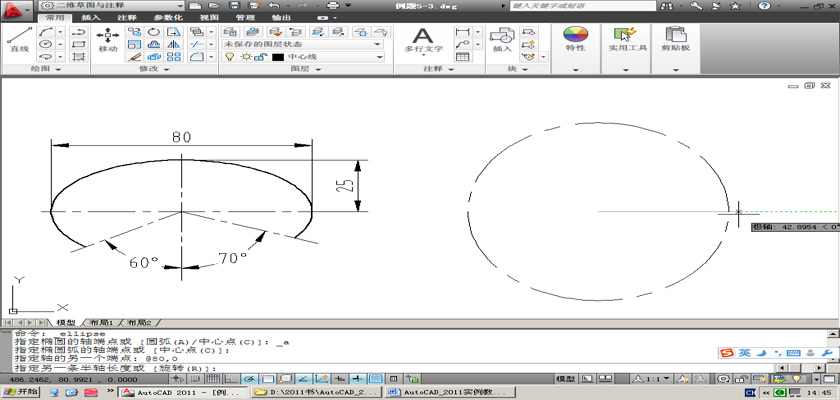Expand the Annotation (注释) panel
Screen dimensions: 840x400
(x=439, y=69)
